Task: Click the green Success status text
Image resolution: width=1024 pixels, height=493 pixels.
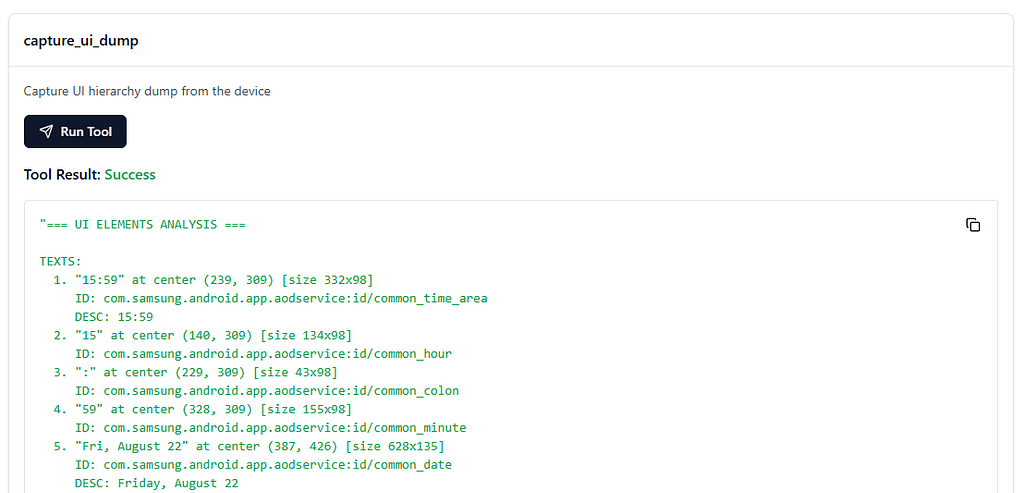Action: (130, 174)
